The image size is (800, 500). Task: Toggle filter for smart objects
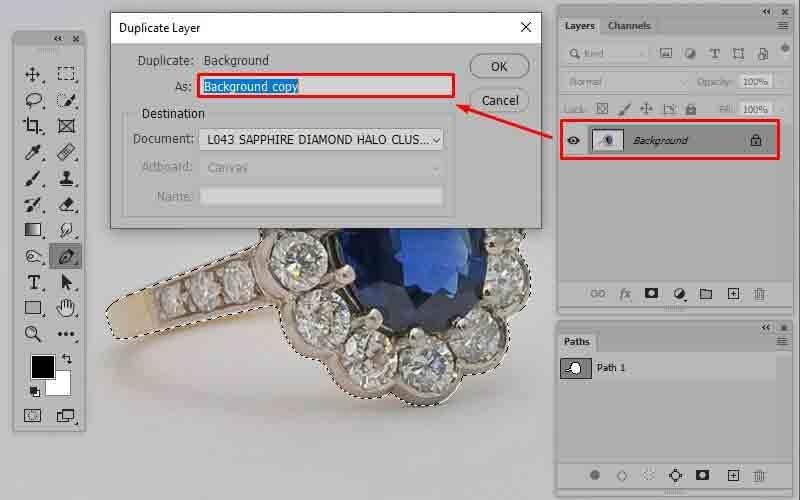point(763,53)
